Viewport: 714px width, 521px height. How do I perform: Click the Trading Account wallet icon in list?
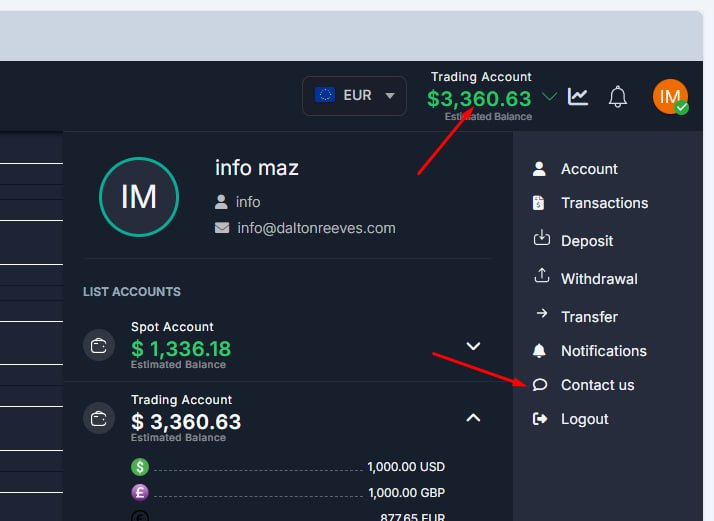(98, 419)
